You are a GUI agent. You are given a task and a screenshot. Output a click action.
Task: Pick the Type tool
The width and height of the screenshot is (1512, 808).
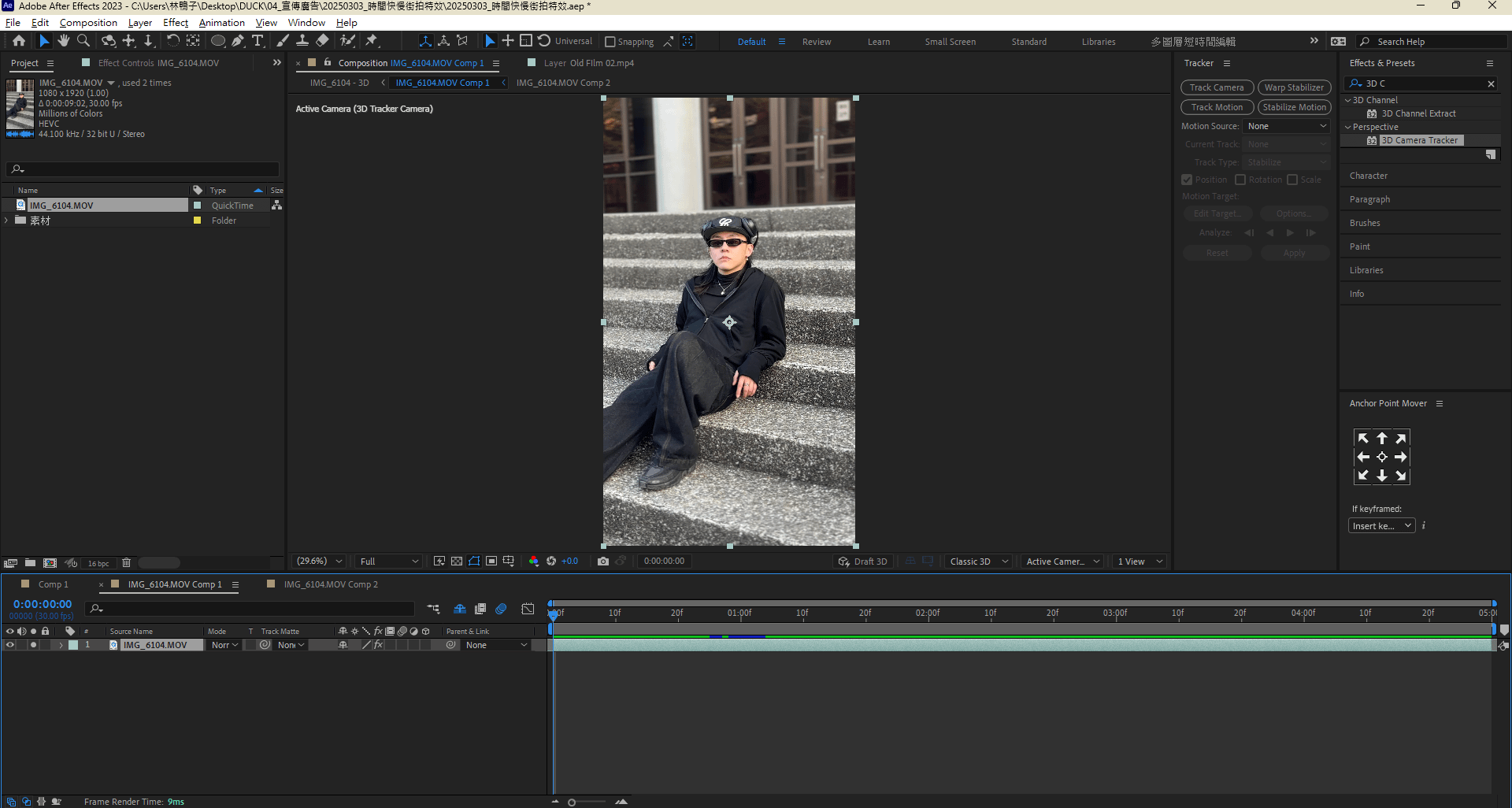tap(258, 41)
